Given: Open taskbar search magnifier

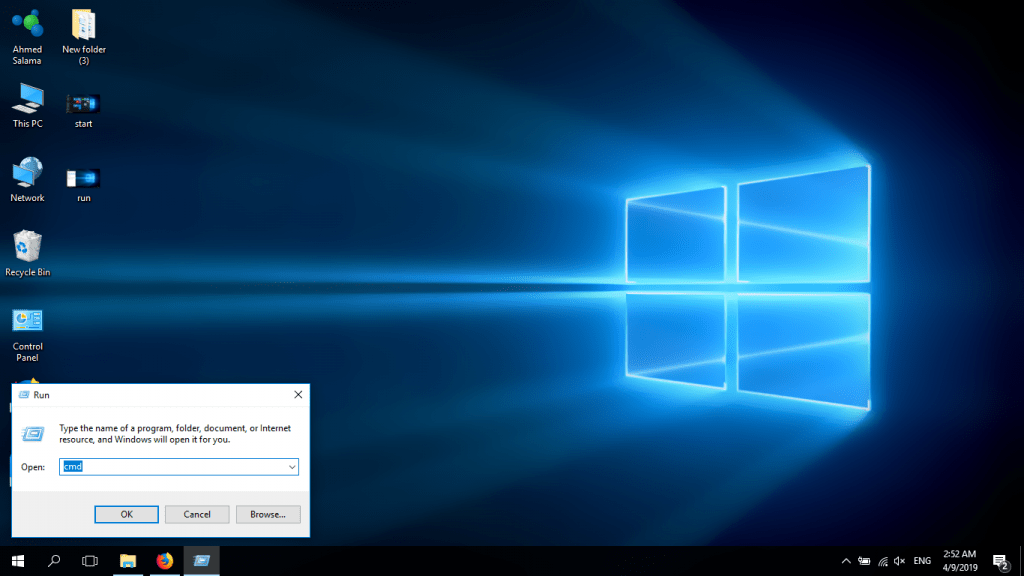Looking at the screenshot, I should pyautogui.click(x=54, y=561).
